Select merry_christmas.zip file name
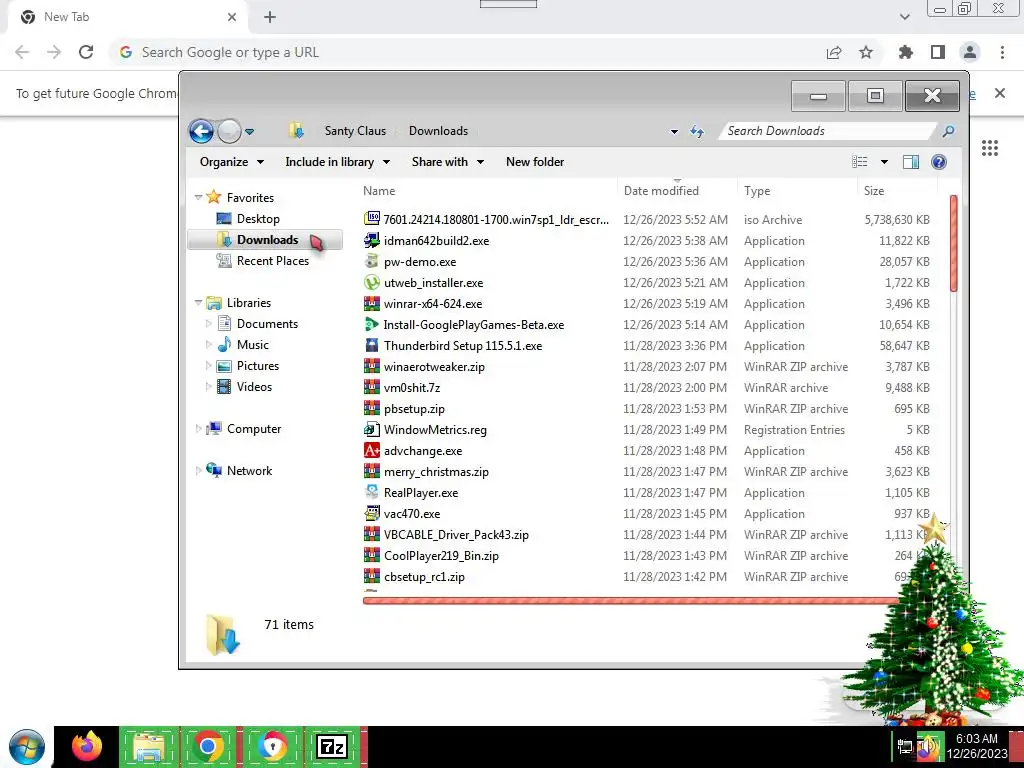 pyautogui.click(x=436, y=472)
